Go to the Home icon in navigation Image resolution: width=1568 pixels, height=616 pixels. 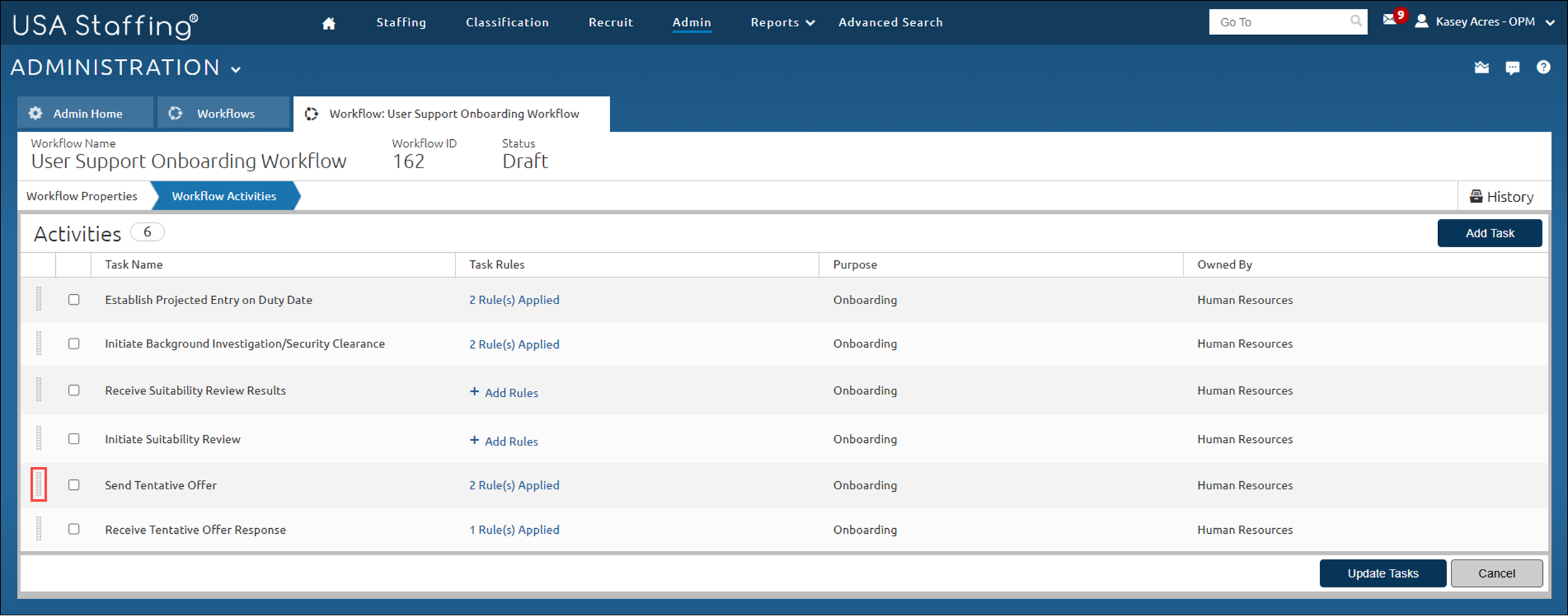(329, 23)
